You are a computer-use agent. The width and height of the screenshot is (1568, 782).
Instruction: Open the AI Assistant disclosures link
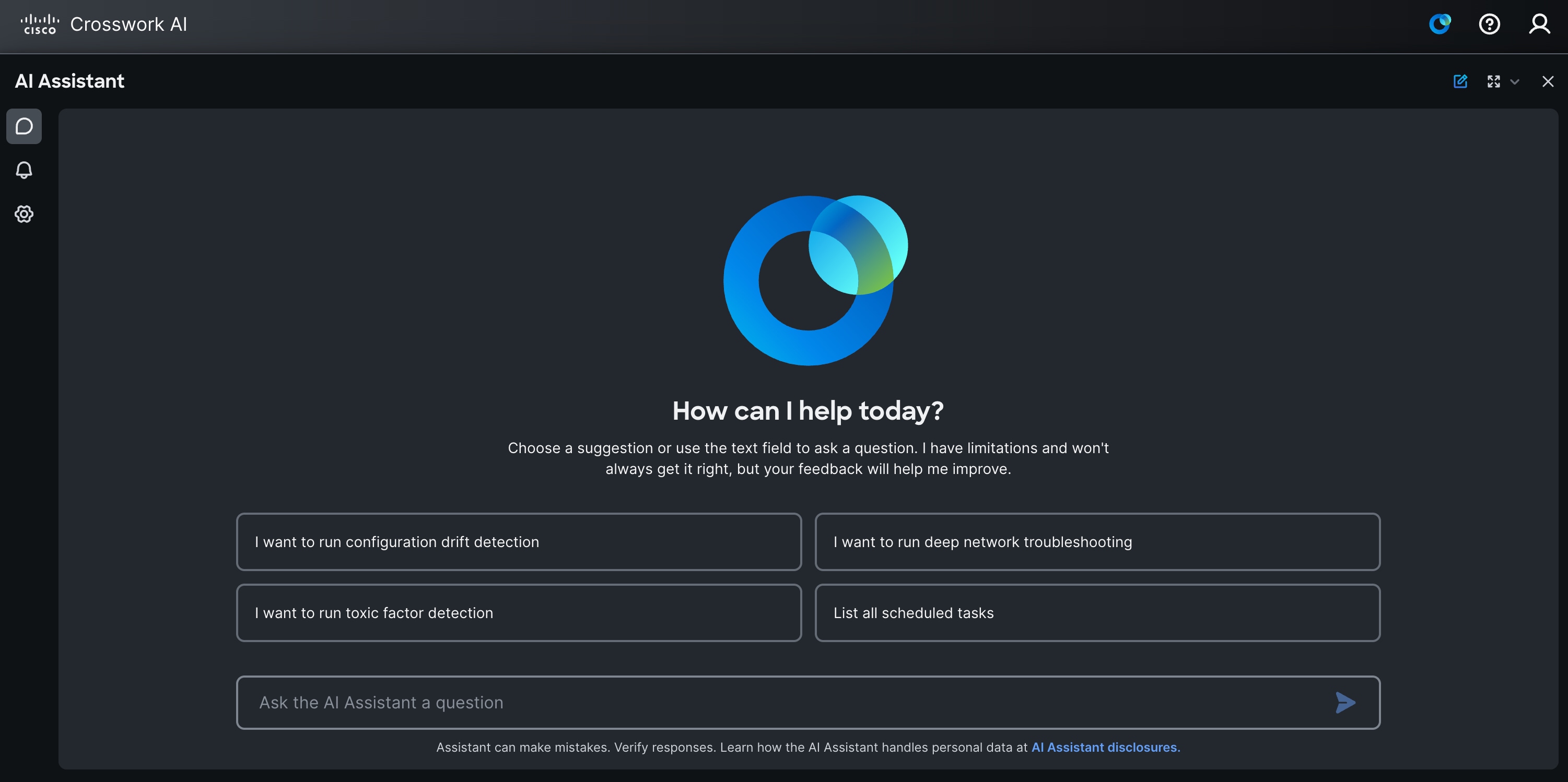click(x=1105, y=748)
